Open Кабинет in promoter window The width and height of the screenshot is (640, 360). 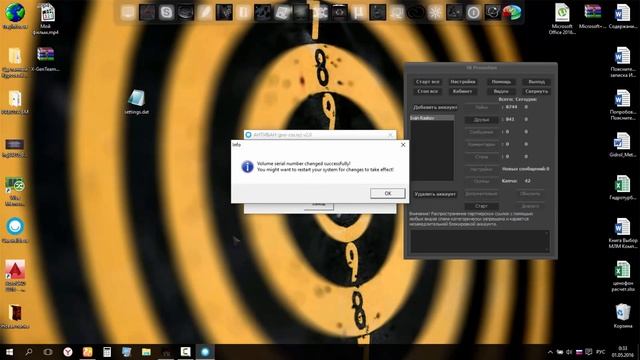463,91
